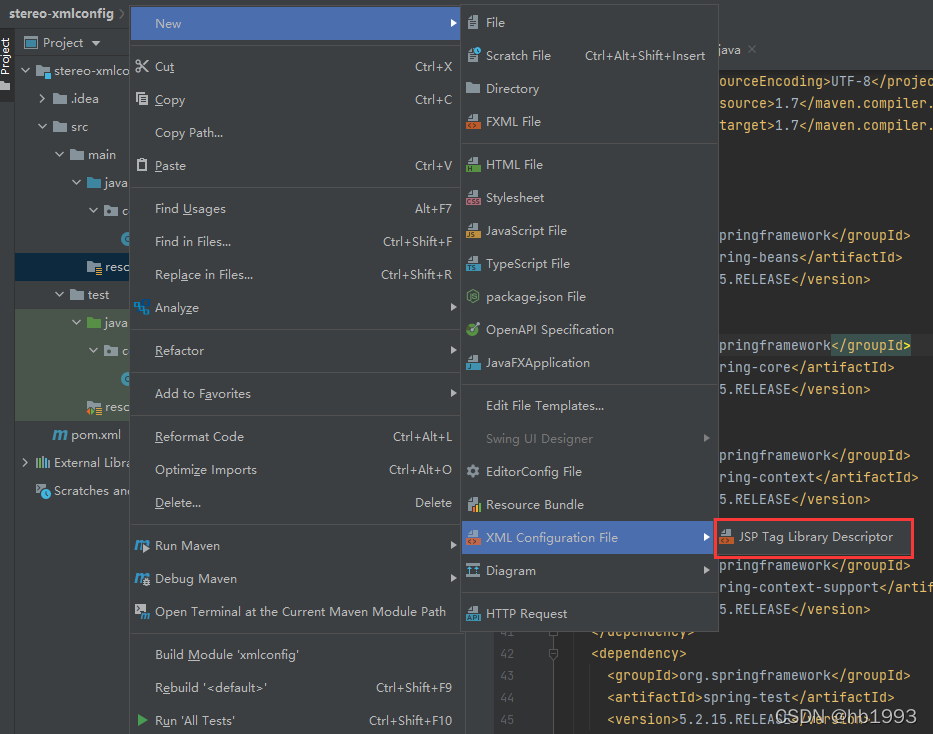Expand the .idea folder
The width and height of the screenshot is (933, 734).
[x=42, y=99]
